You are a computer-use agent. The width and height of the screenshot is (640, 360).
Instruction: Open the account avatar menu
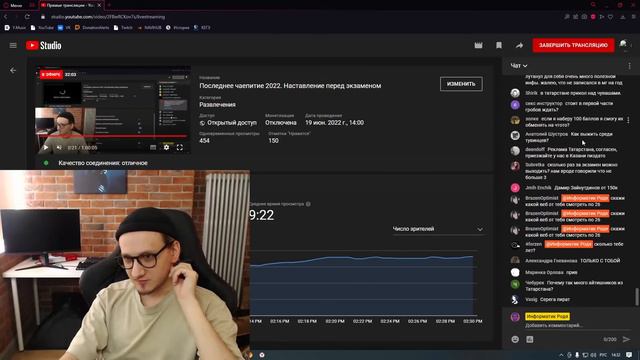[623, 44]
